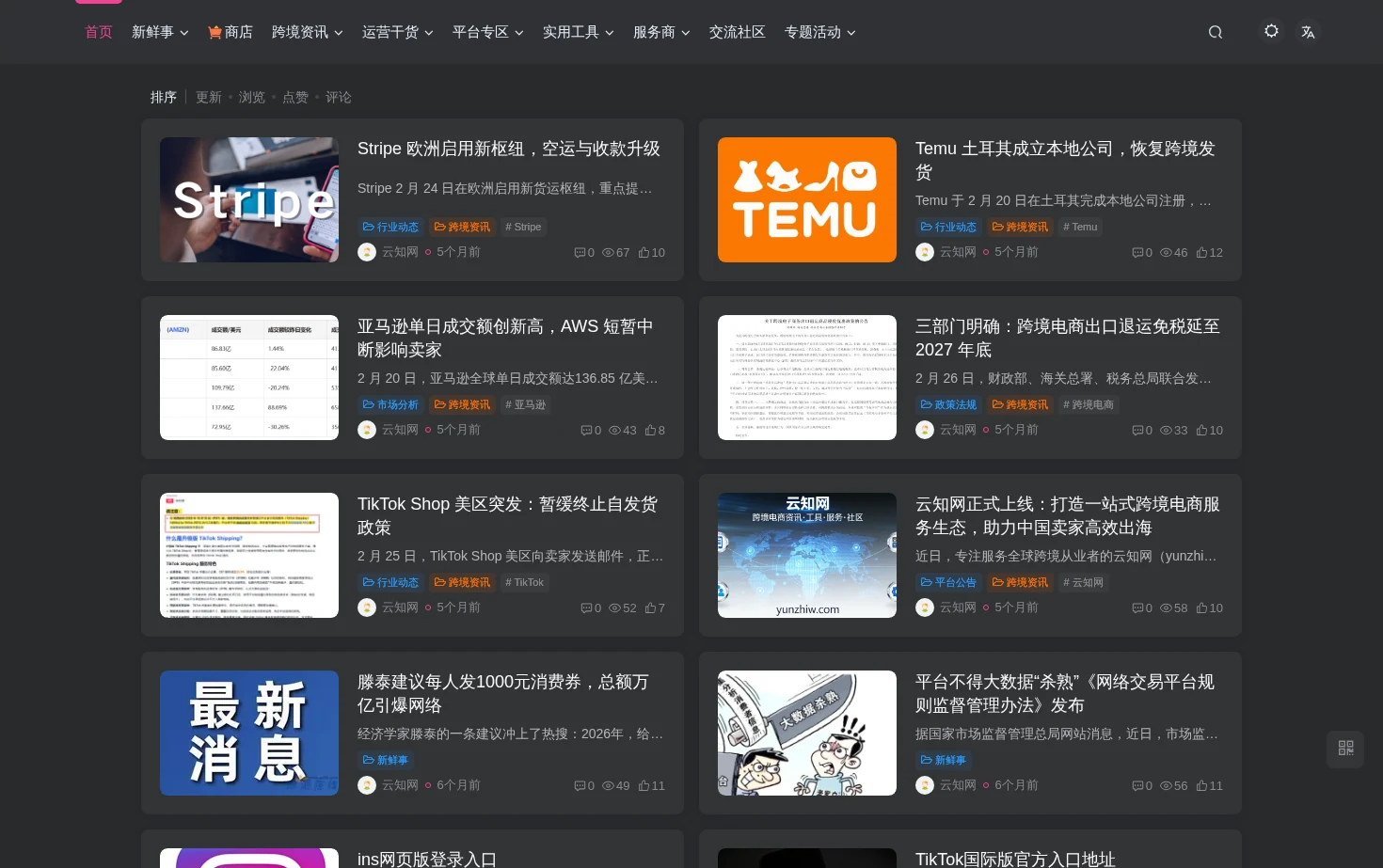Screen dimensions: 1383x868
Task: Like the 云知网正式上线 article
Action: pyautogui.click(x=1202, y=608)
